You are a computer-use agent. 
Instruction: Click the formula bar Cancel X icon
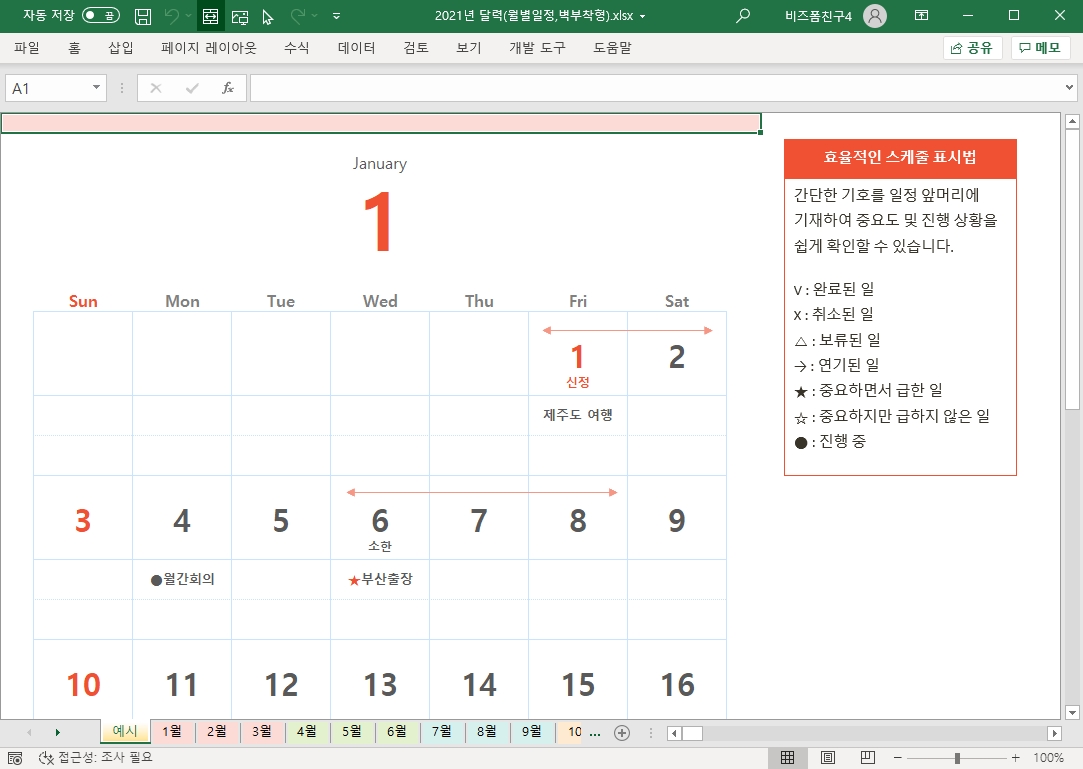coord(156,88)
